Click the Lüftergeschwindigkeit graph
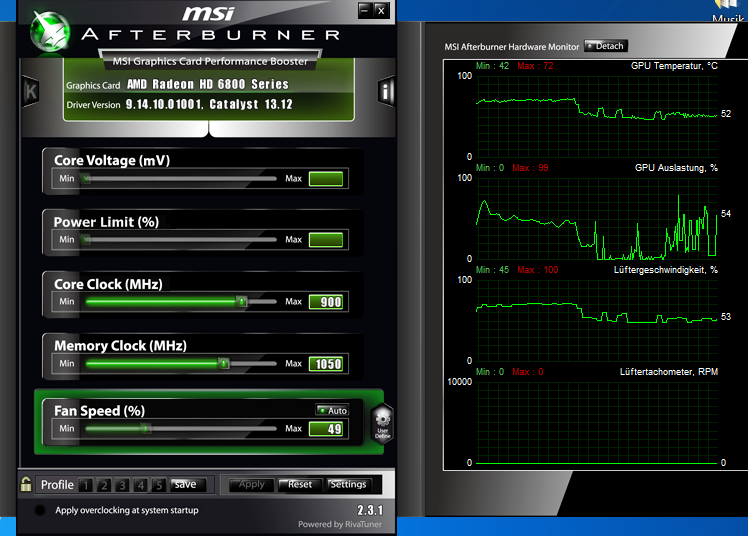 click(596, 320)
